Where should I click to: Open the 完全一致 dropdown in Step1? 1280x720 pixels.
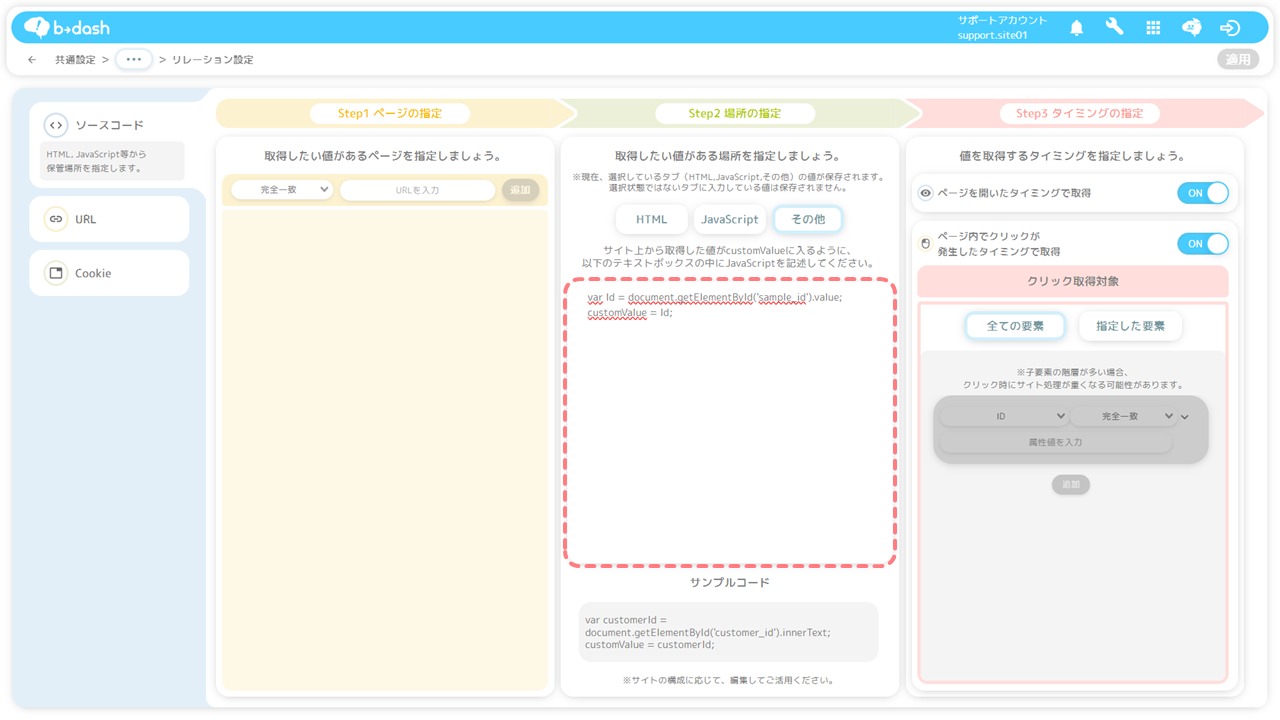(x=282, y=189)
